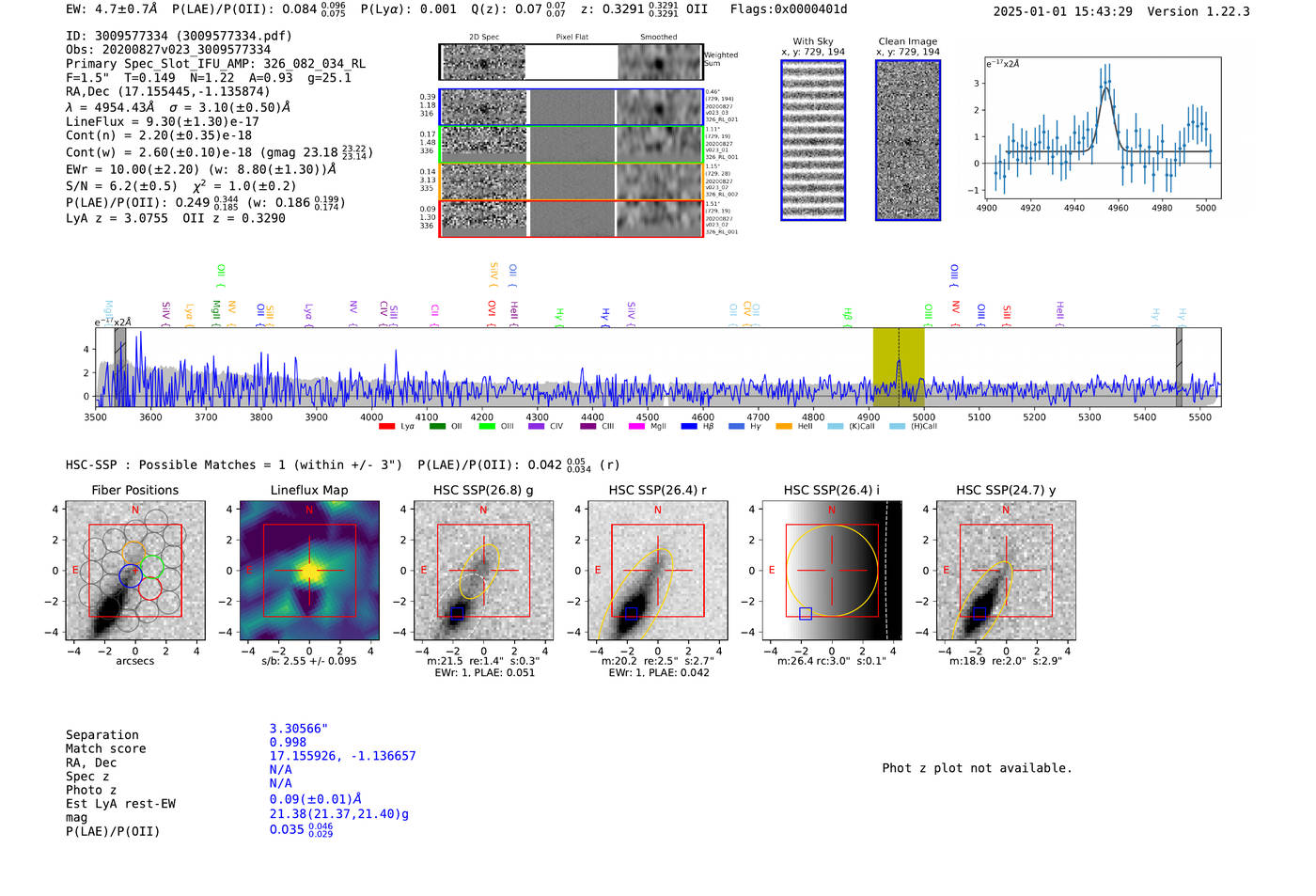Click the Gaussian emission line fit plot
The width and height of the screenshot is (1316, 896).
[x=1103, y=129]
